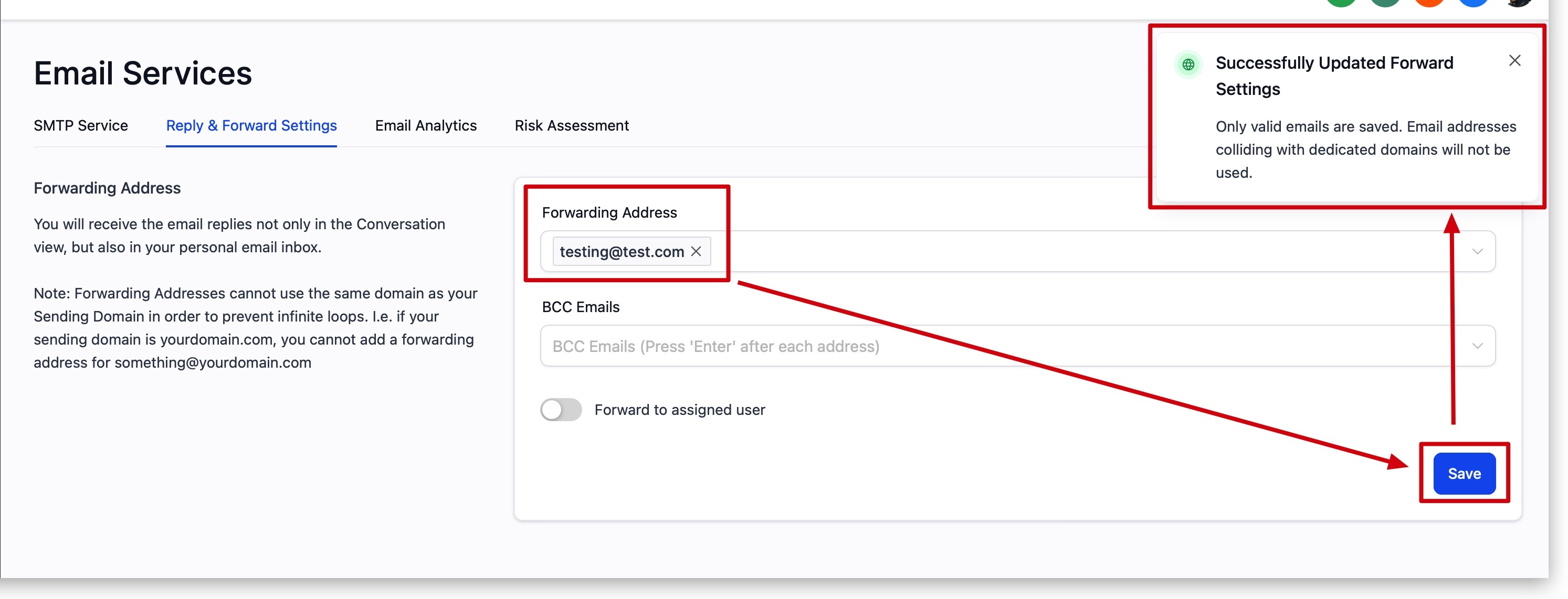Save the forwarding settings

tap(1464, 473)
